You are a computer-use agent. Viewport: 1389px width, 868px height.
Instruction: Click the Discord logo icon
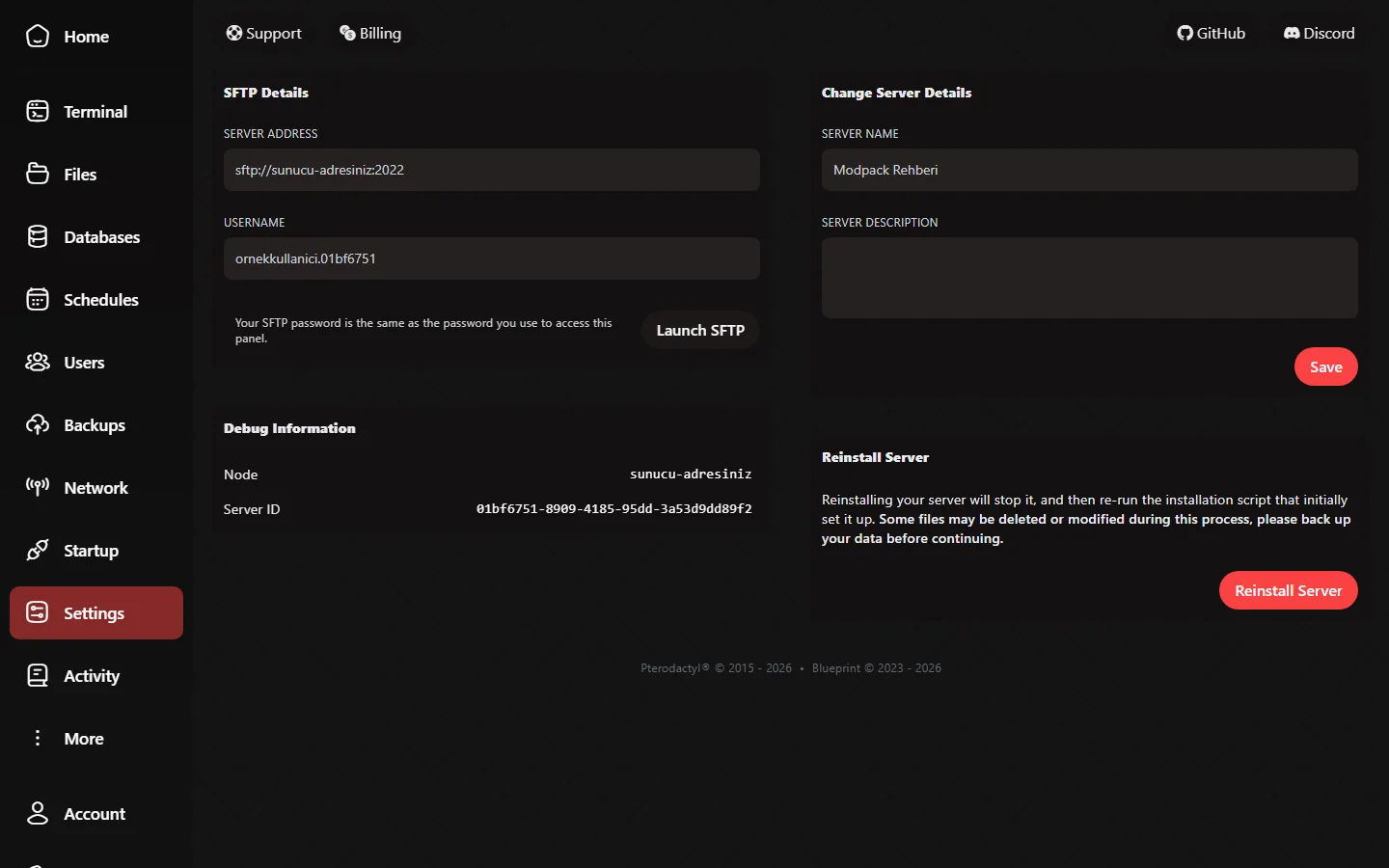pyautogui.click(x=1292, y=33)
